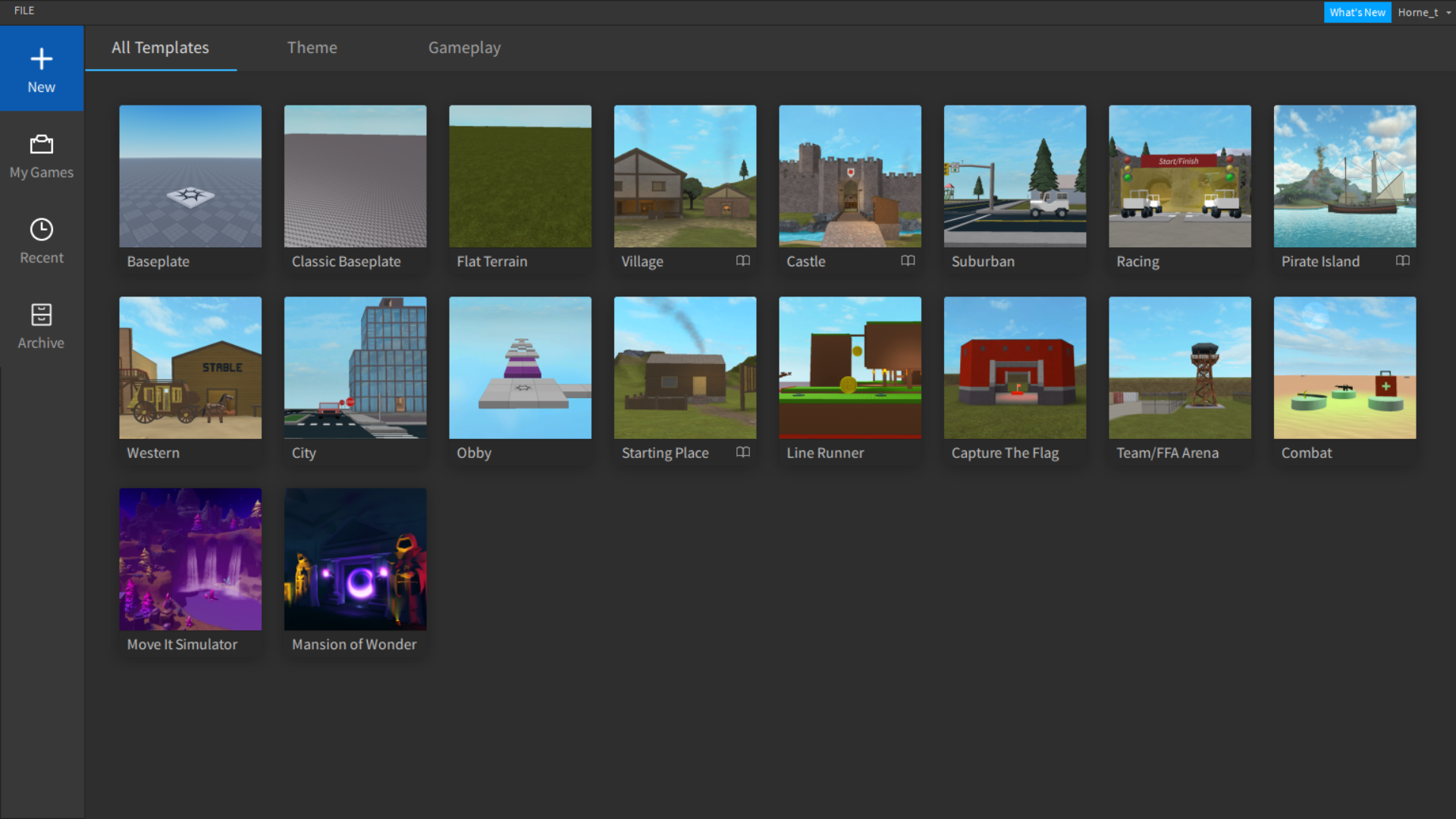
Task: Select the Castle template thumbnail
Action: pos(850,176)
